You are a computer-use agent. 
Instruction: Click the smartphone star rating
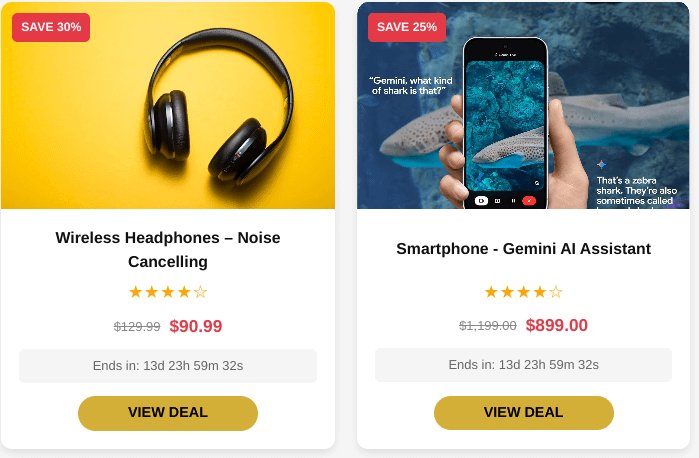coord(523,292)
